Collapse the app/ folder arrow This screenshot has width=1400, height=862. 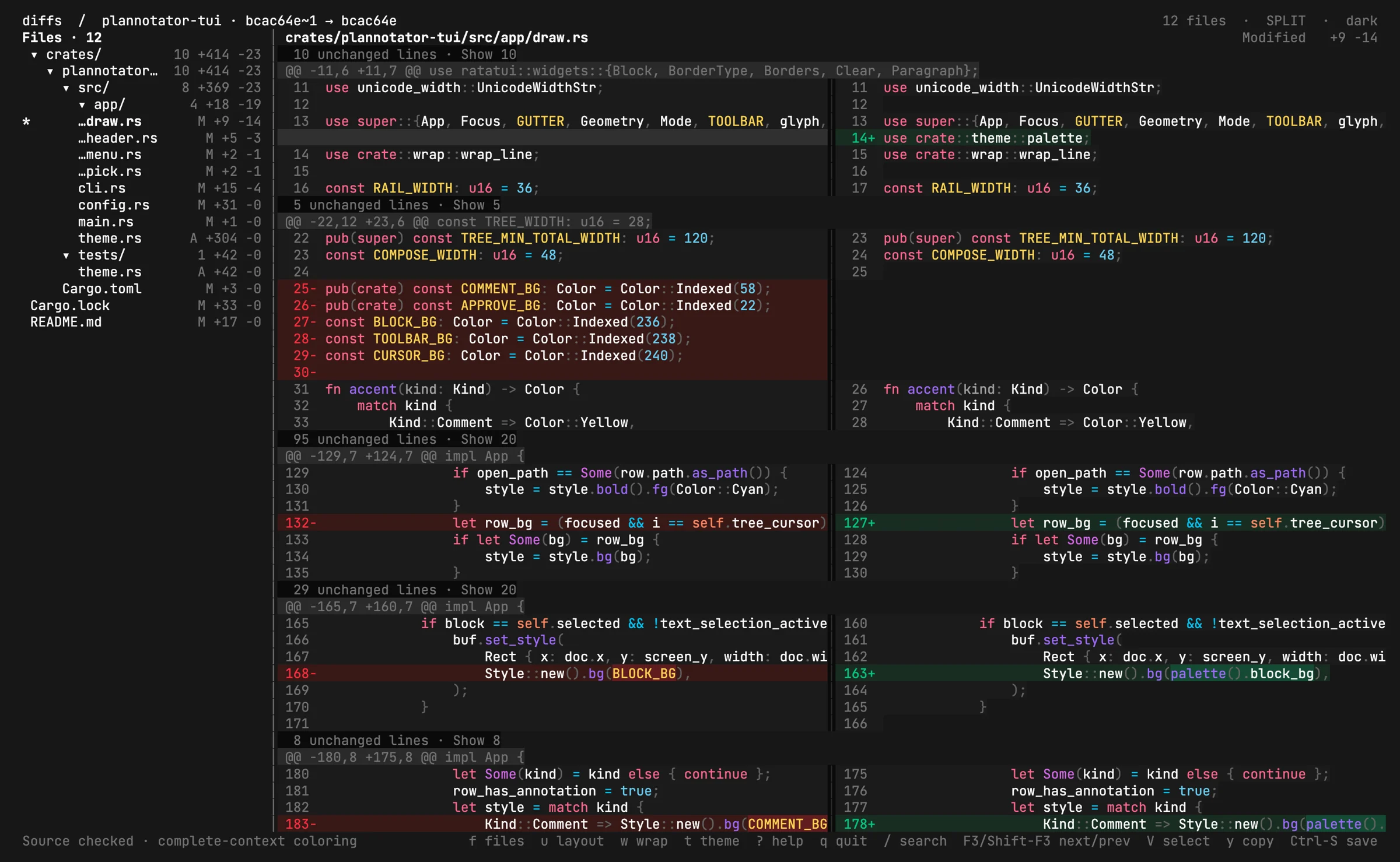[82, 105]
